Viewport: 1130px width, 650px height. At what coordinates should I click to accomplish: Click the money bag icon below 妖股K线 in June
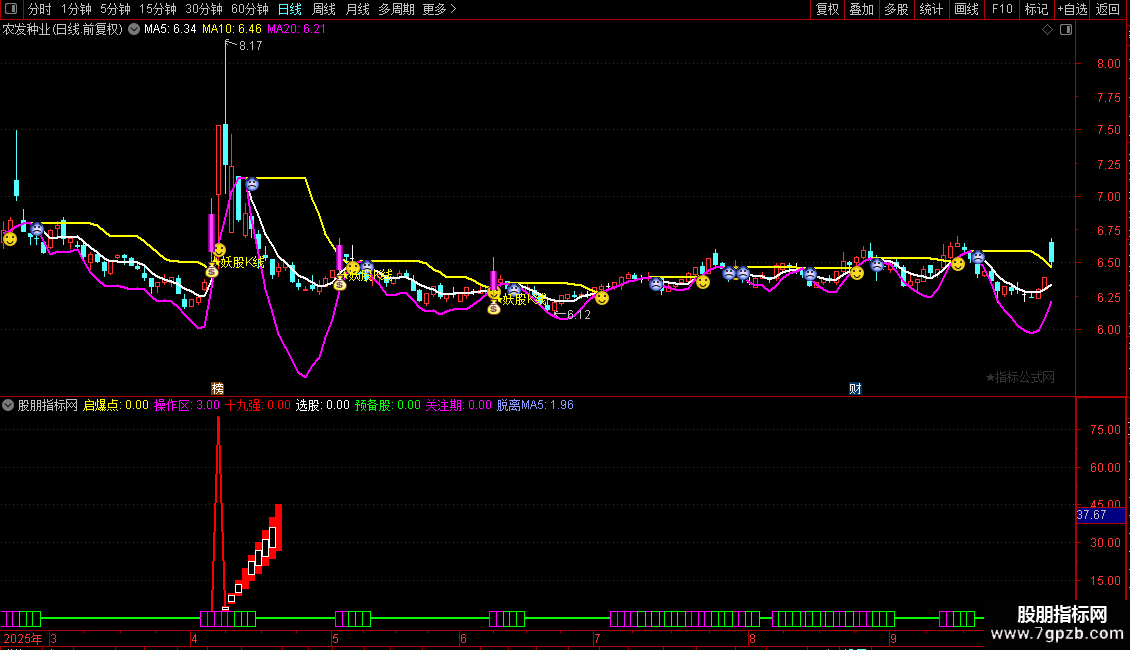tap(494, 309)
